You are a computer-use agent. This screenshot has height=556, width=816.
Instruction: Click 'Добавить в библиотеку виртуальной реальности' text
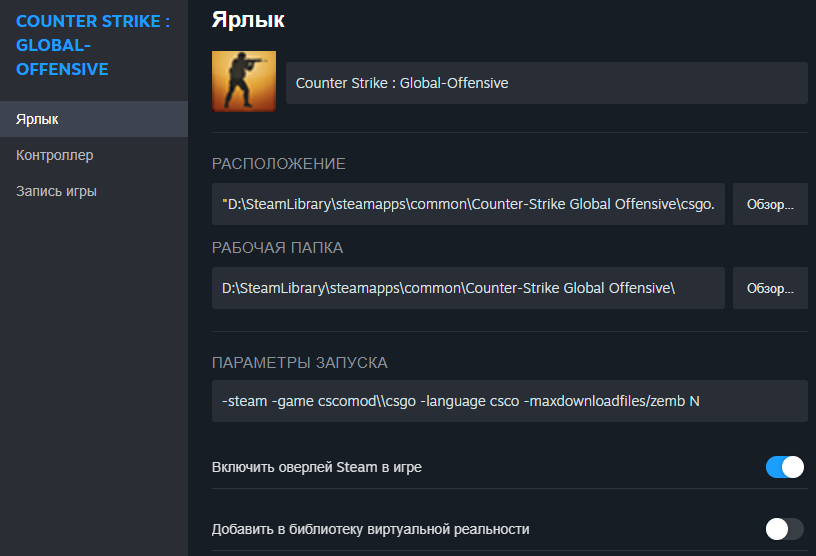click(371, 529)
